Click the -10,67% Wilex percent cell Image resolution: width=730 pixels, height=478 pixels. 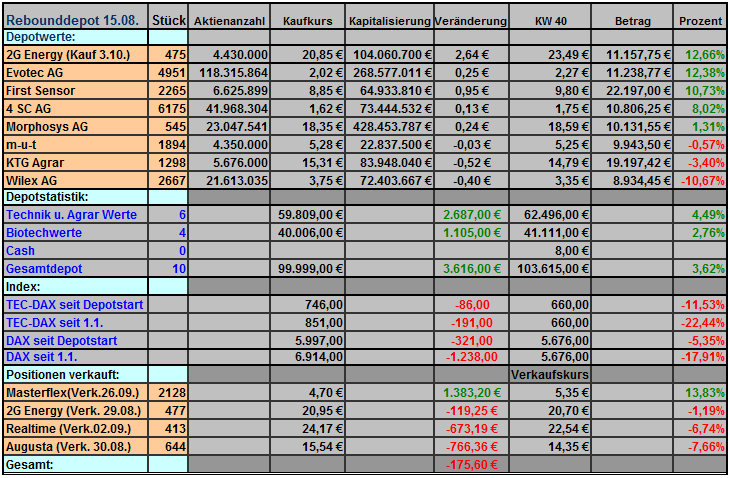click(x=700, y=180)
